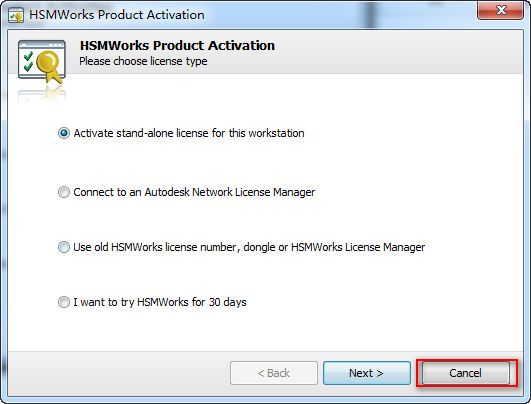Click the gold ribbon seal on header icon
This screenshot has height=404, width=531.
[x=50, y=66]
